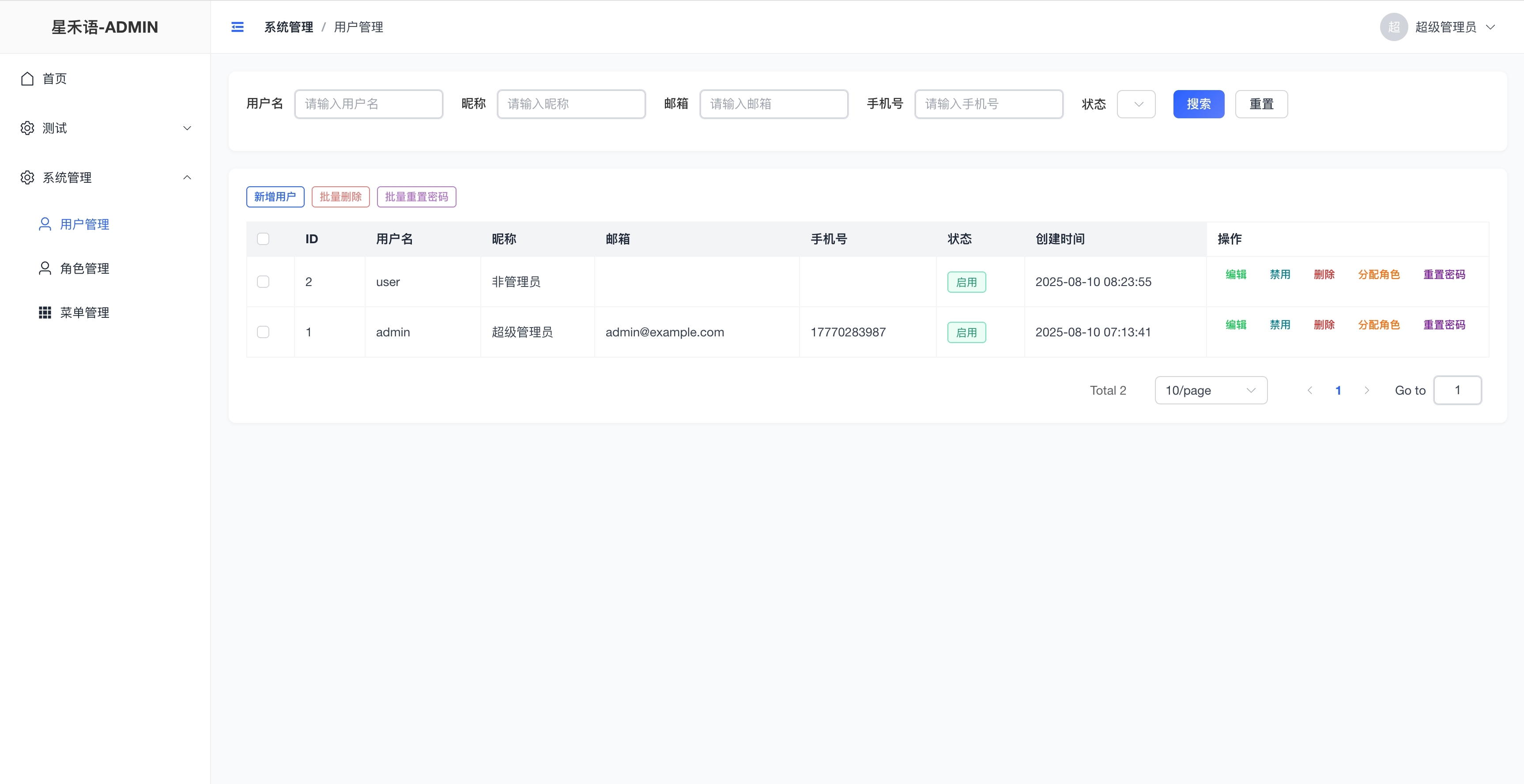
Task: Click the blue 搜索 button
Action: click(x=1199, y=104)
